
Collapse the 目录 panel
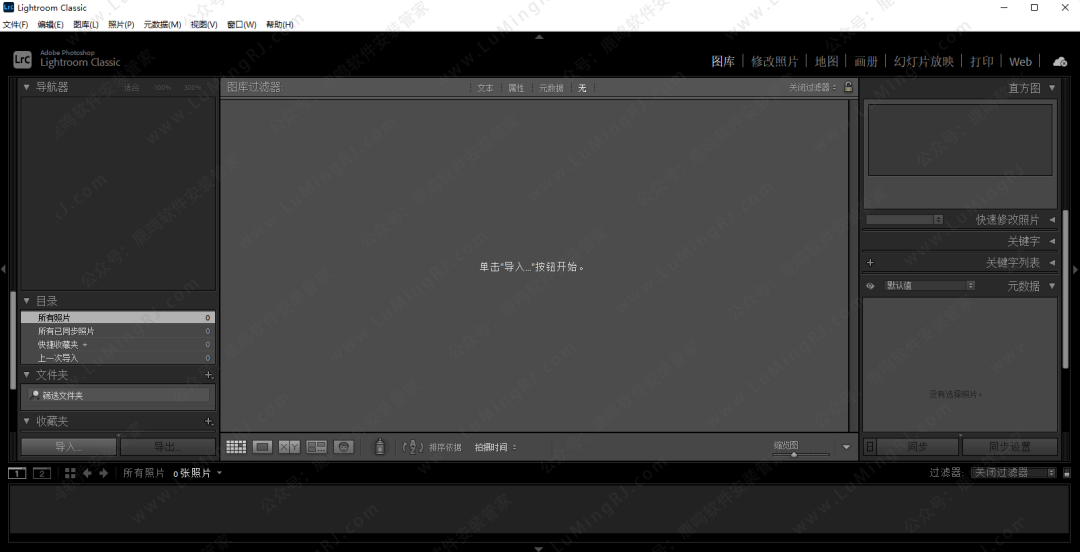click(x=27, y=301)
